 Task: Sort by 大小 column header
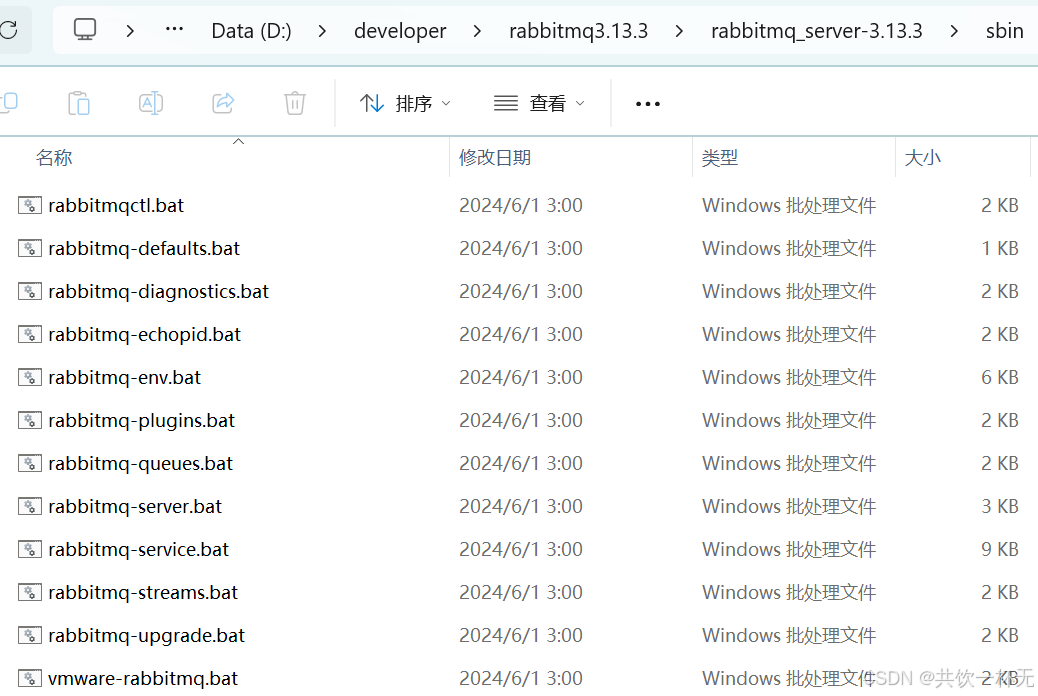922,158
